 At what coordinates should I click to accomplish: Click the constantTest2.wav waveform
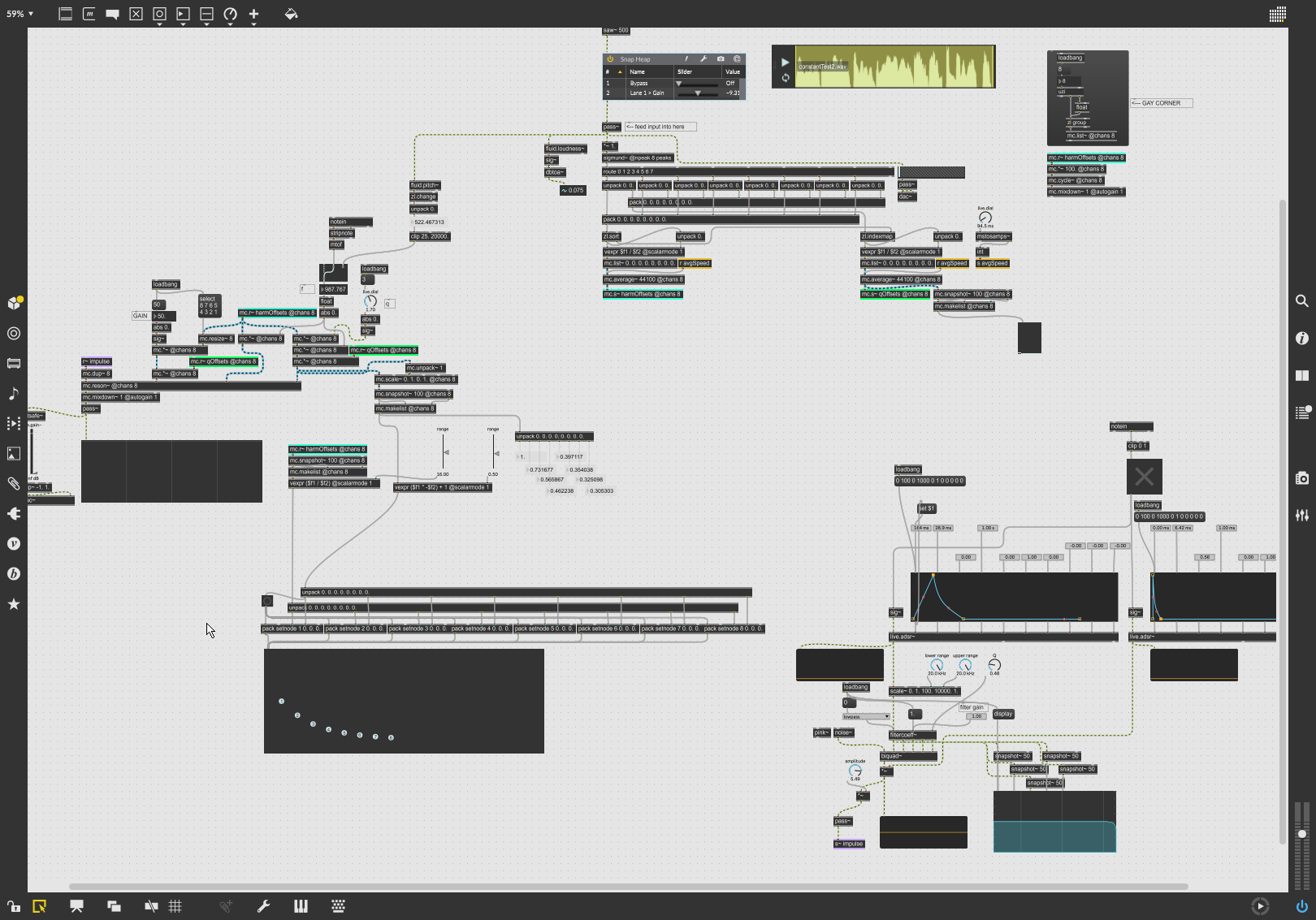(x=894, y=67)
